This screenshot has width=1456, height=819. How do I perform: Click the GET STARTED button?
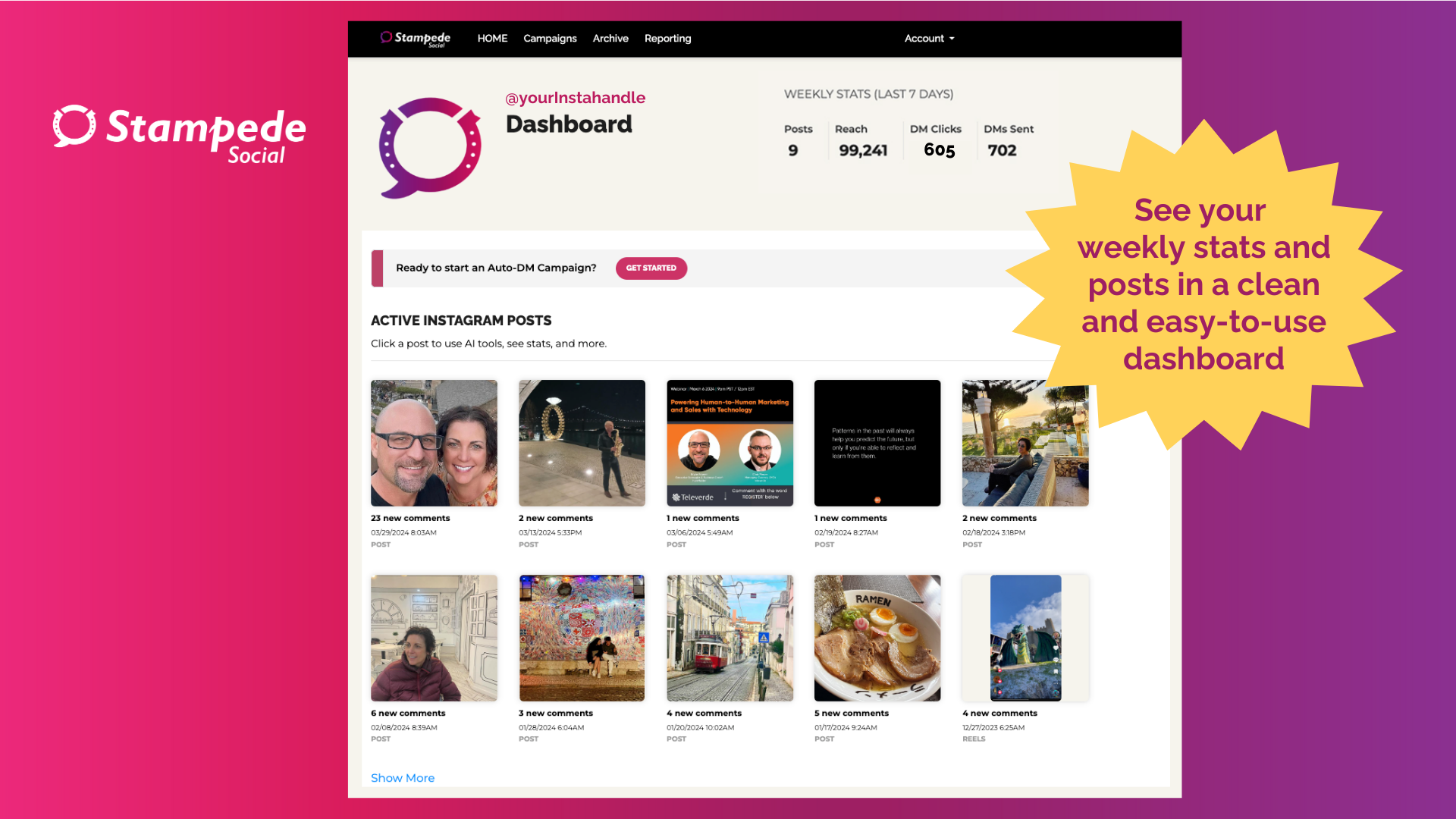[x=651, y=268]
